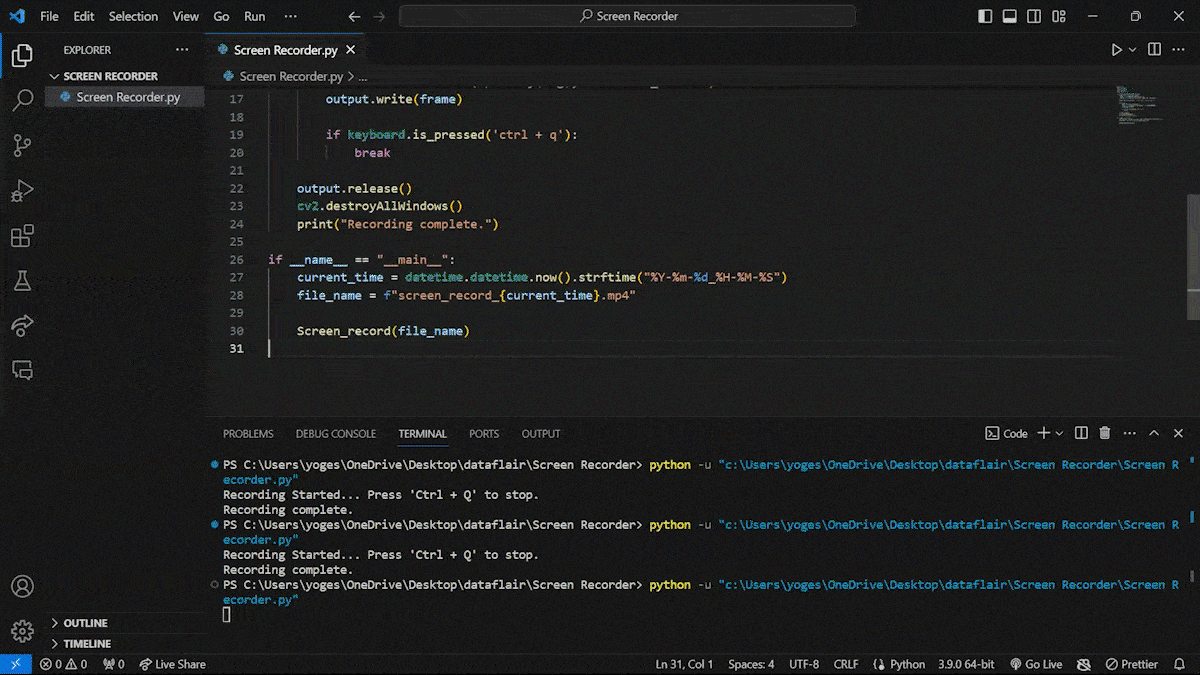The height and width of the screenshot is (675, 1200).
Task: Open the Manage gear icon
Action: click(x=22, y=631)
